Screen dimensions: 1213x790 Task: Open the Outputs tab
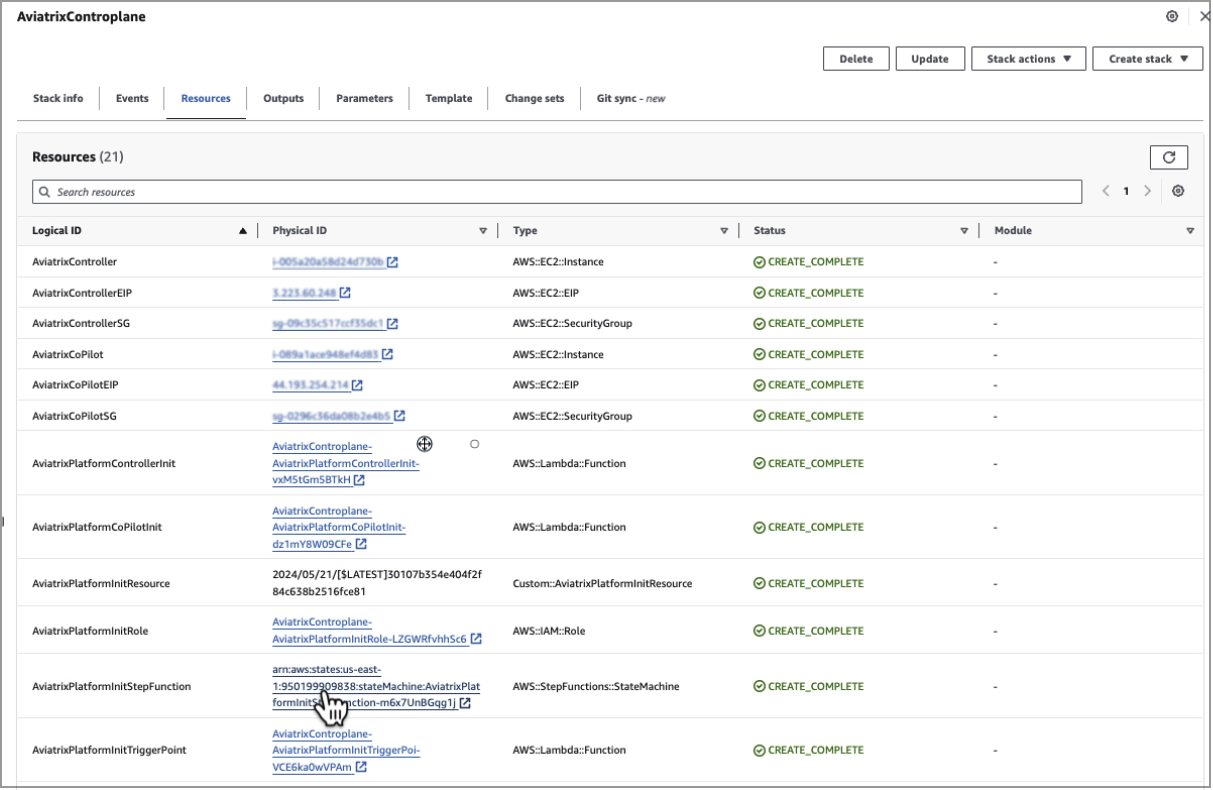point(283,98)
